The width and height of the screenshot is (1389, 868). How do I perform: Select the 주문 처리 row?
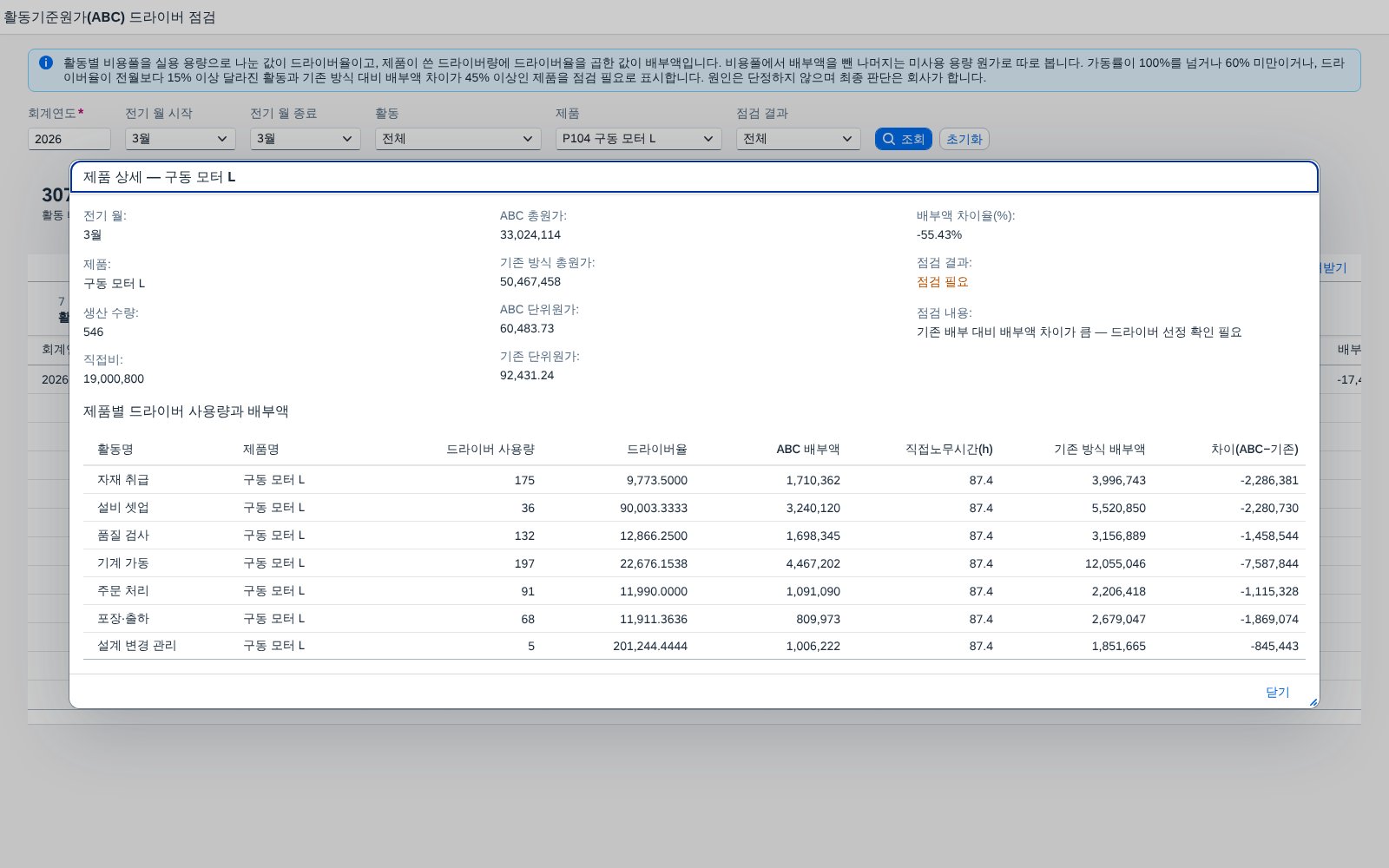click(694, 591)
